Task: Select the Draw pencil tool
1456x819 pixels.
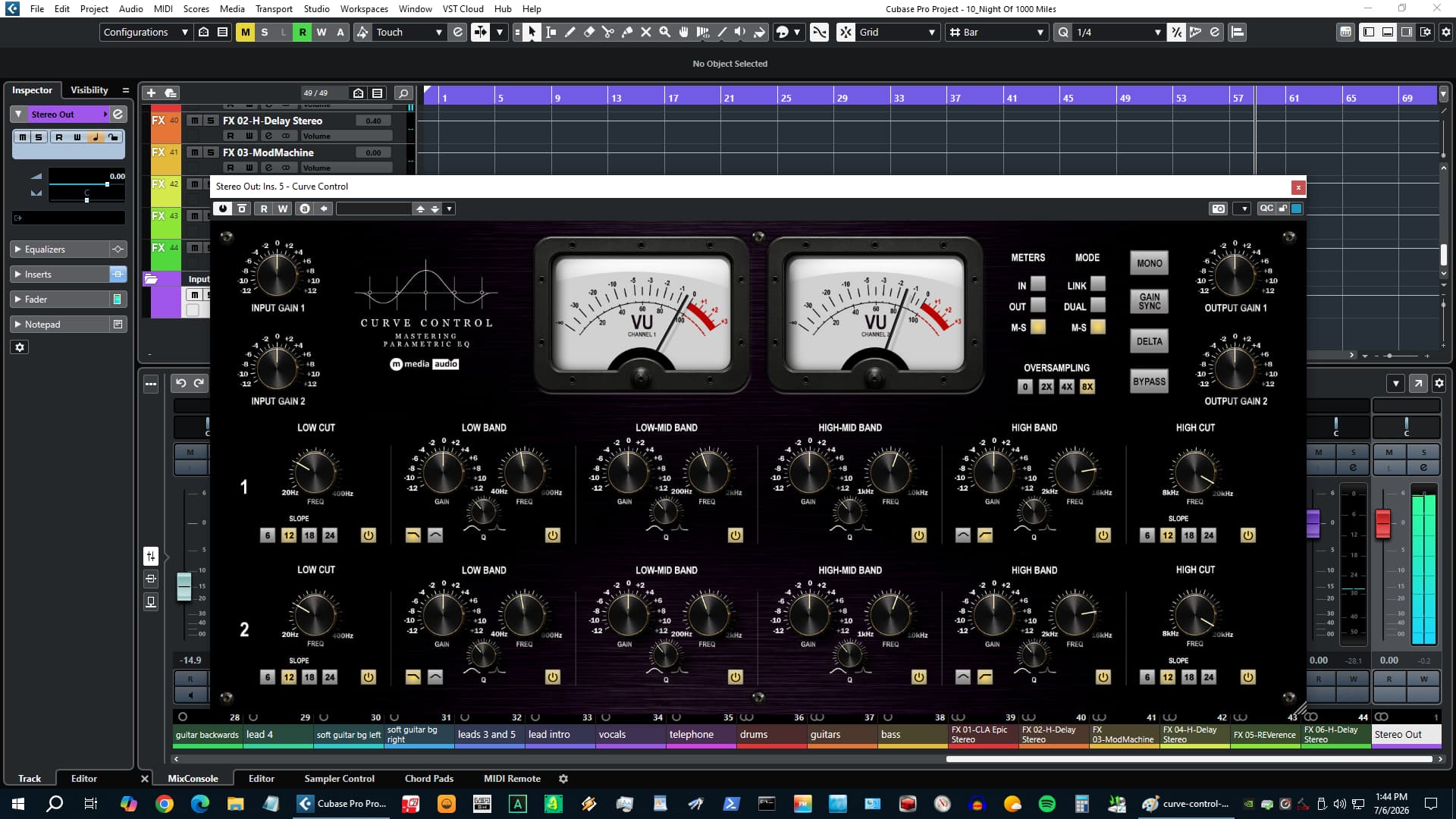Action: [570, 32]
